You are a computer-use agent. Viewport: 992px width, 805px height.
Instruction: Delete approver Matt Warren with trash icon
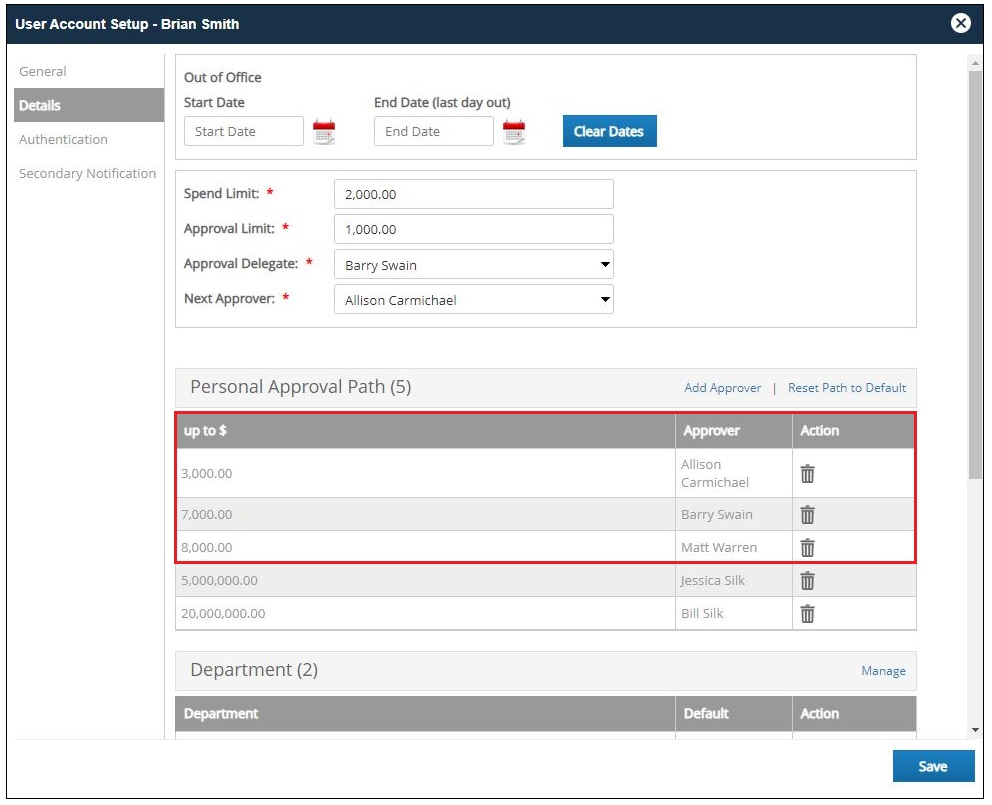(807, 547)
